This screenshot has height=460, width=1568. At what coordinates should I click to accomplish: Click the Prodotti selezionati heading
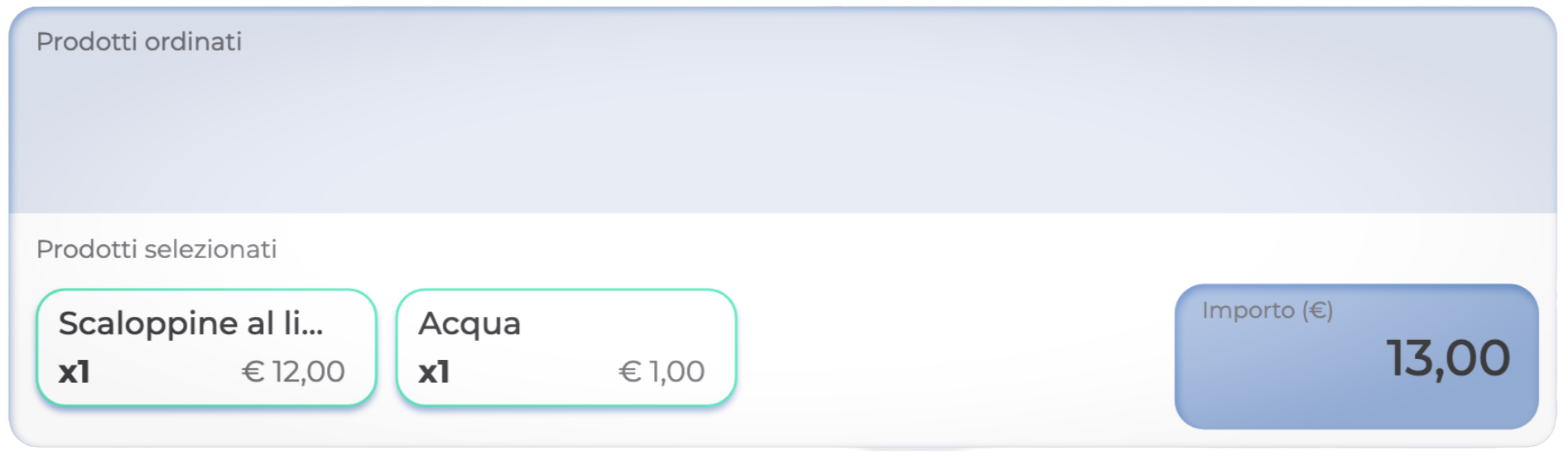[x=156, y=249]
